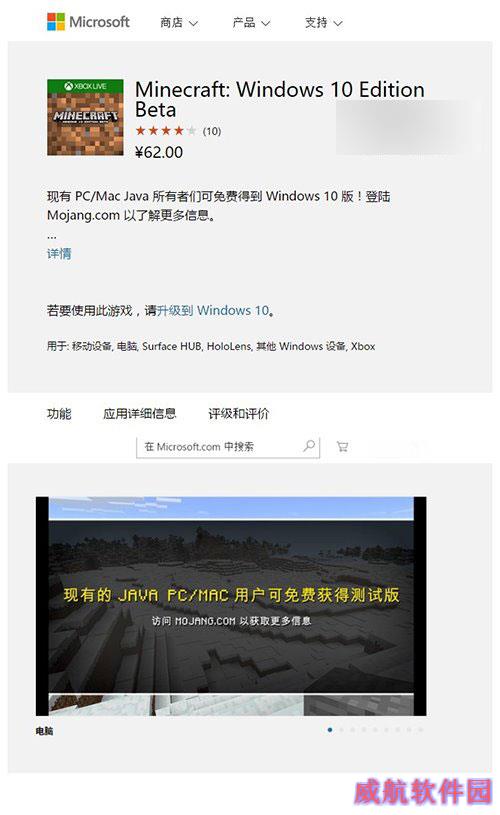Image resolution: width=500 pixels, height=815 pixels.
Task: Click the Minecraft: Windows 10 Edition title
Action: coord(280,99)
